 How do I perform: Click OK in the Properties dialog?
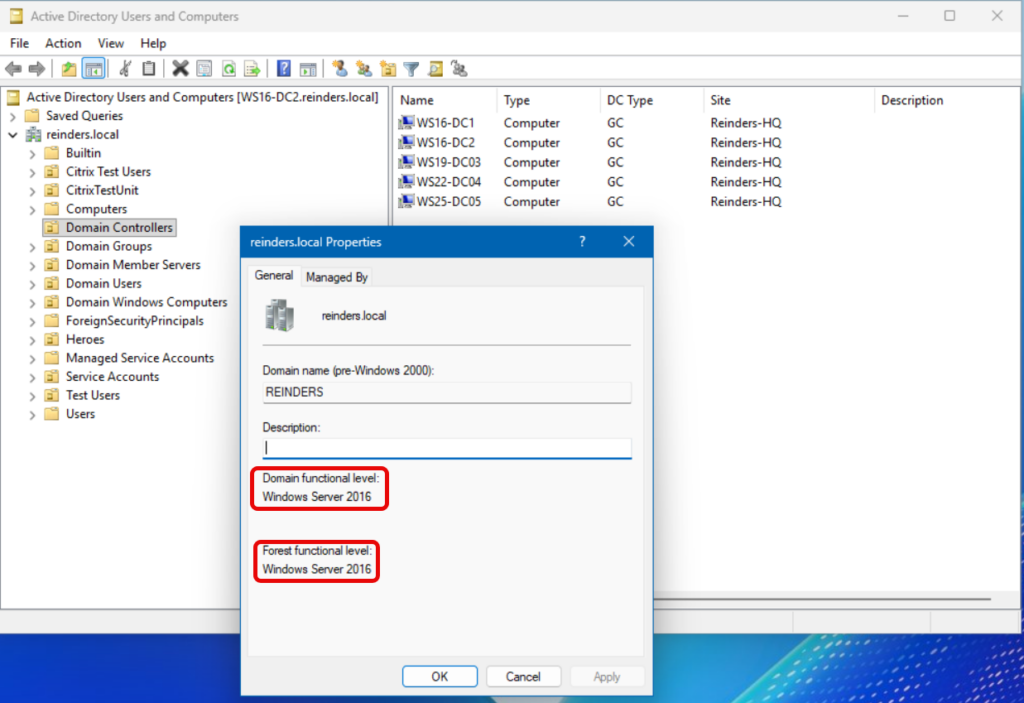pos(439,676)
